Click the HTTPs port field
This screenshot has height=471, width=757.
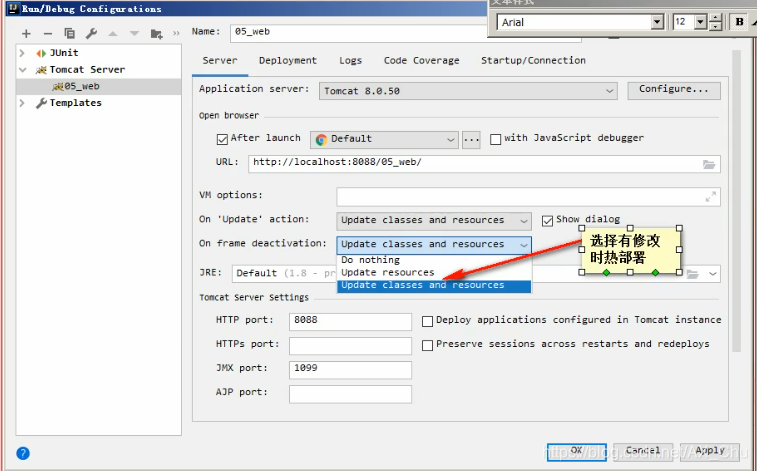[350, 346]
